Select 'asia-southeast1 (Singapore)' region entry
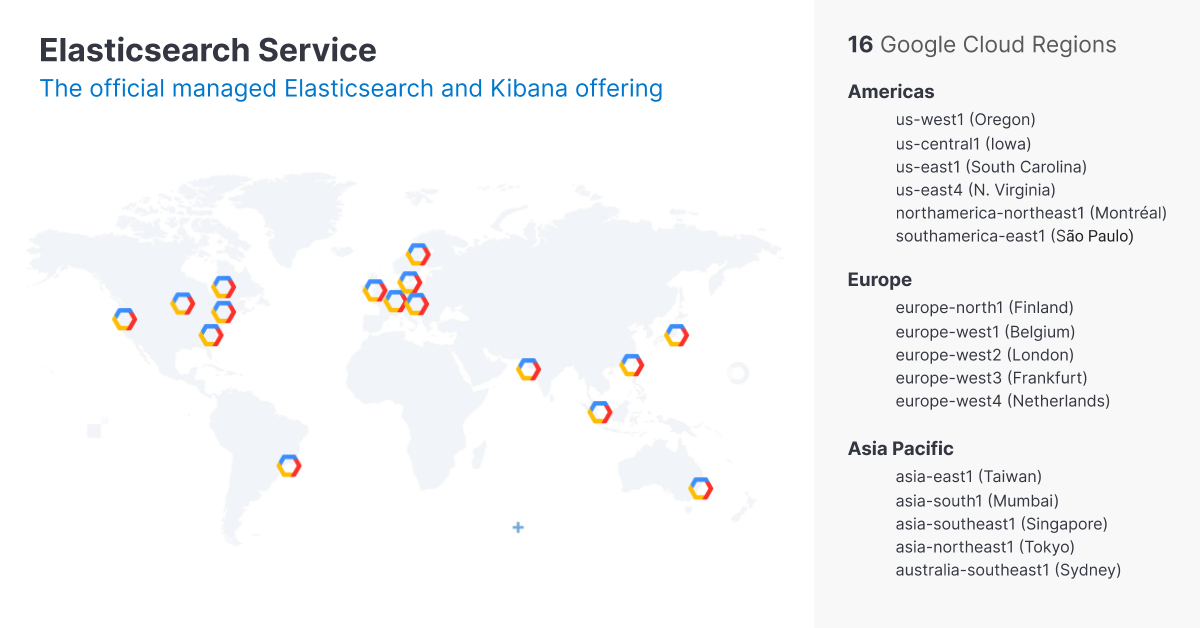Viewport: 1200px width, 628px height. tap(1002, 524)
